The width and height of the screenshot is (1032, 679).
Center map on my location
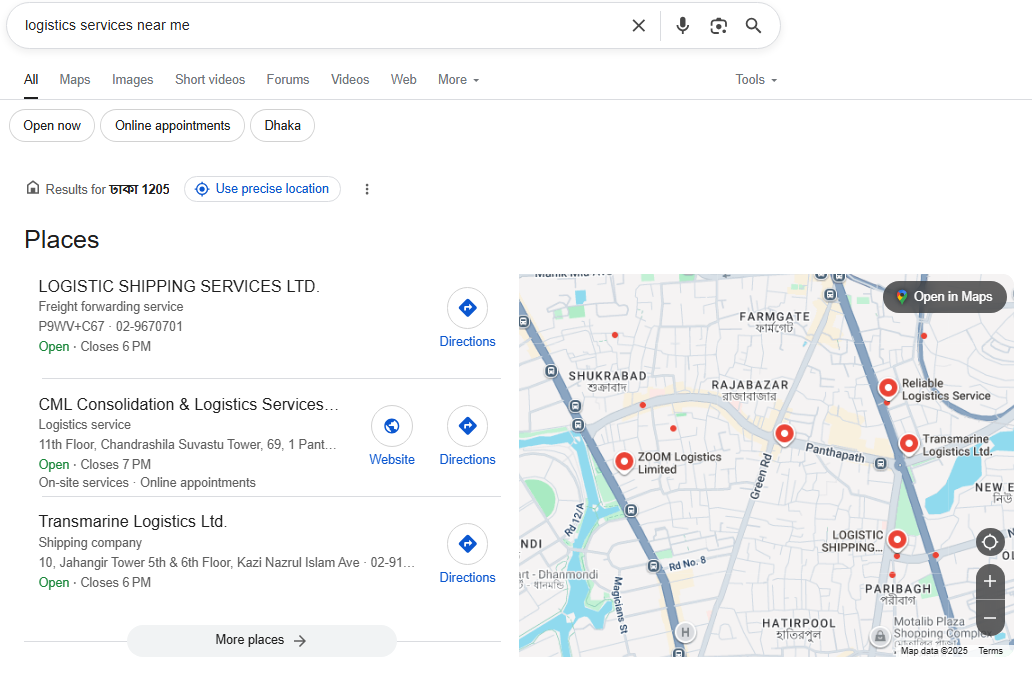pyautogui.click(x=989, y=542)
